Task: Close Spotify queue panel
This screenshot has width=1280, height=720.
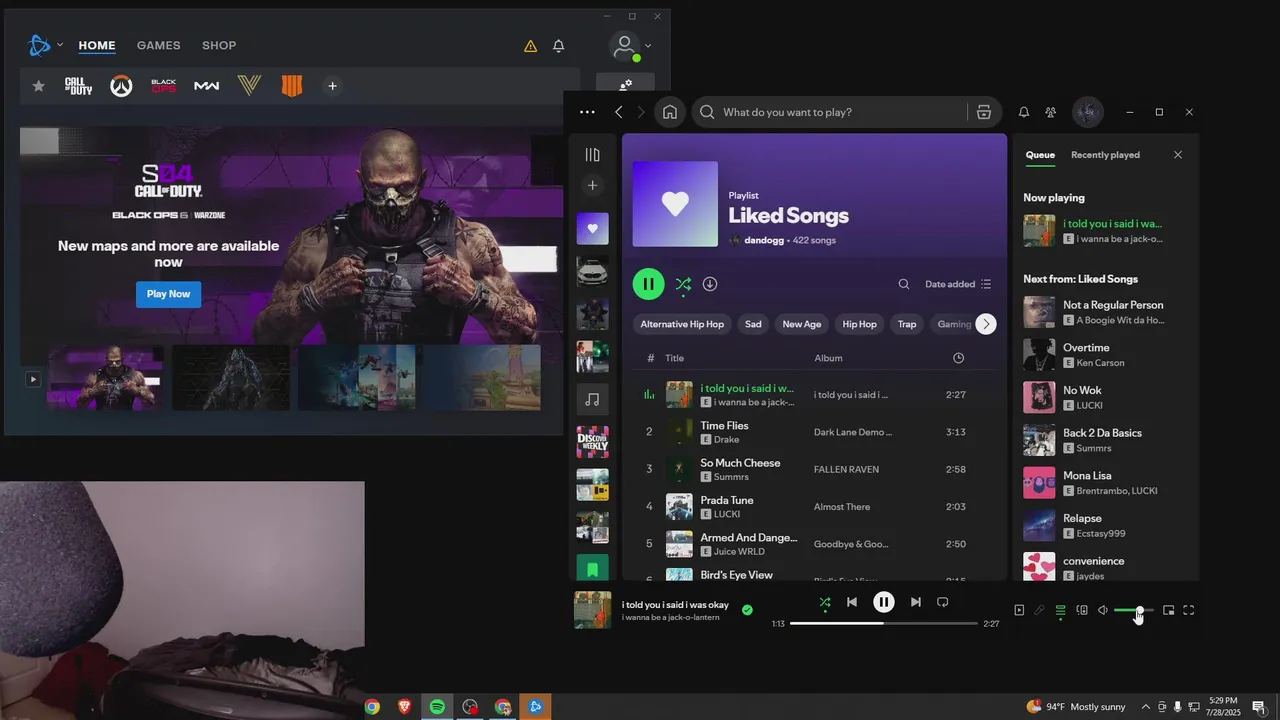Action: (1178, 155)
